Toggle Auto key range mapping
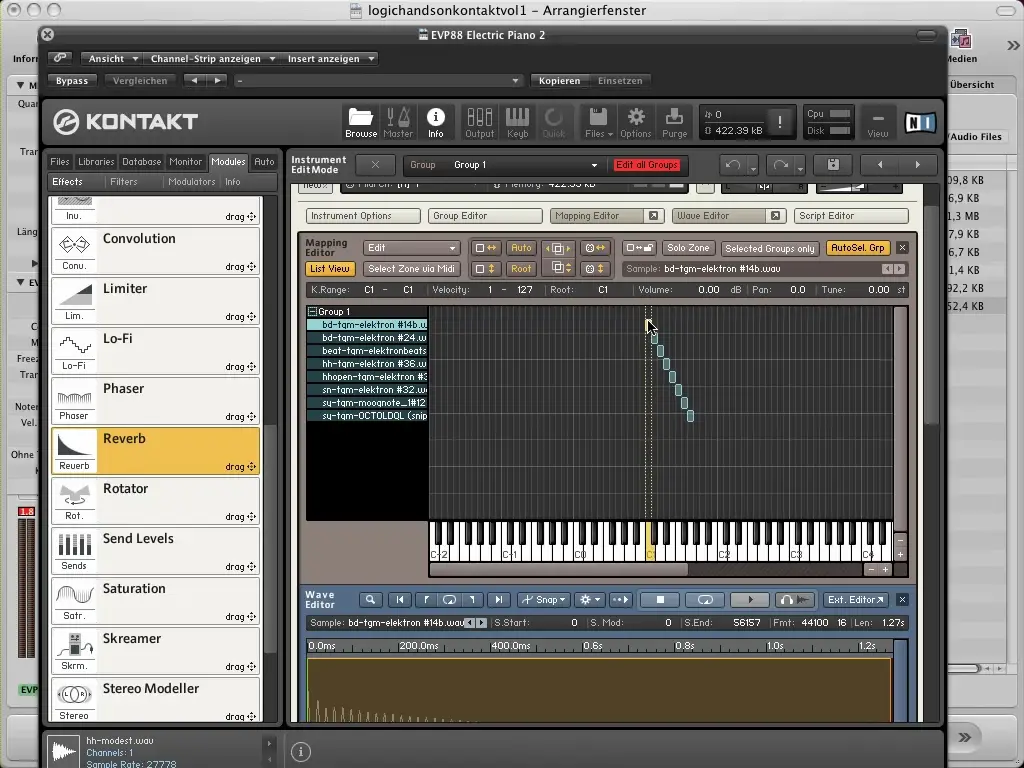 pos(520,248)
